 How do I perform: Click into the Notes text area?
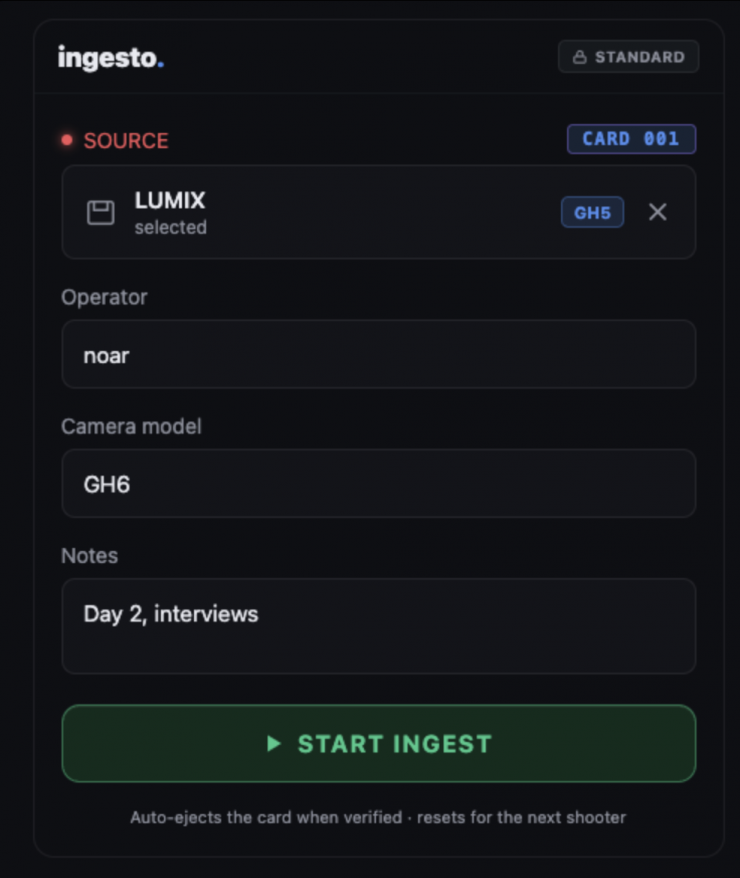379,626
